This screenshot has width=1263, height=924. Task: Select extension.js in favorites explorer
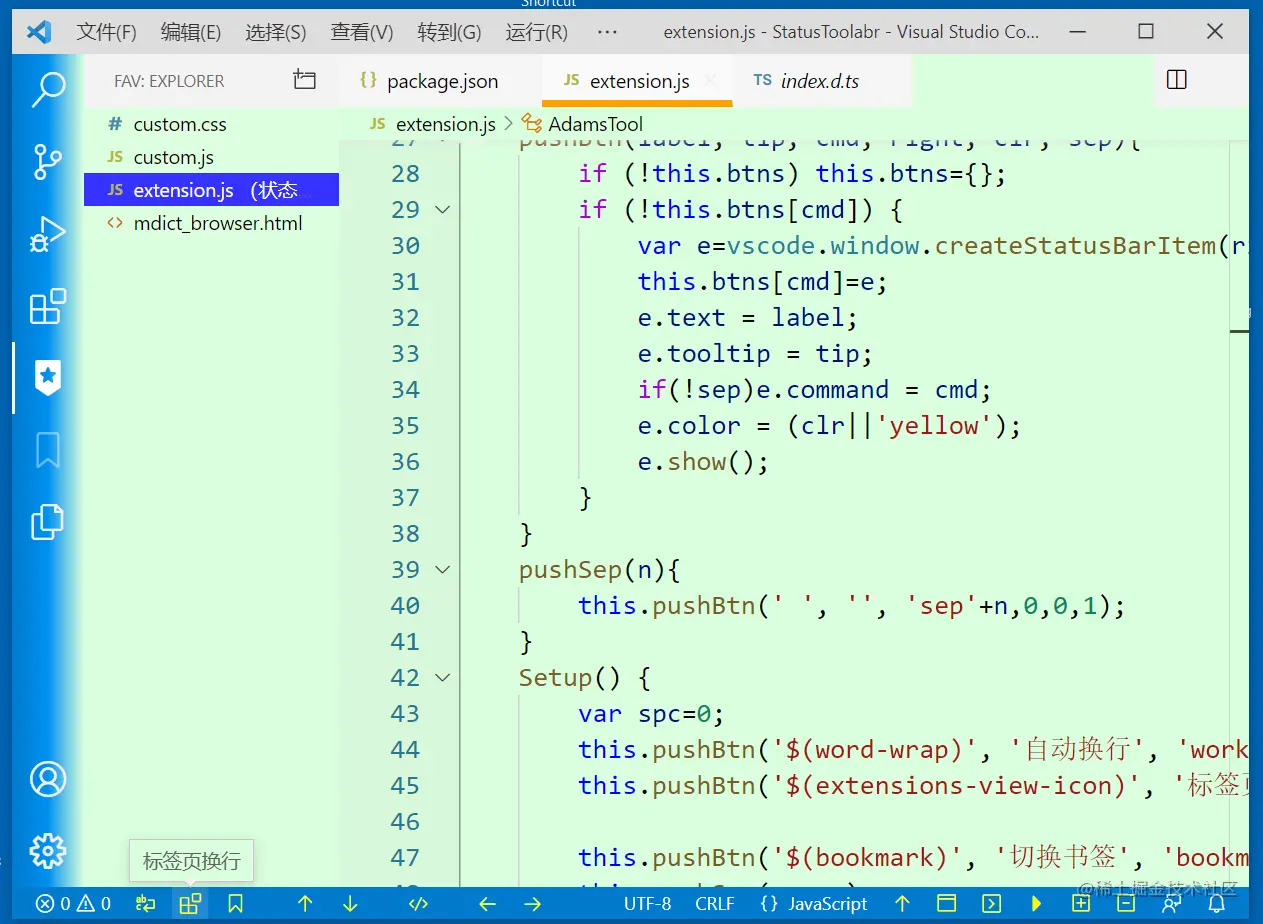211,190
